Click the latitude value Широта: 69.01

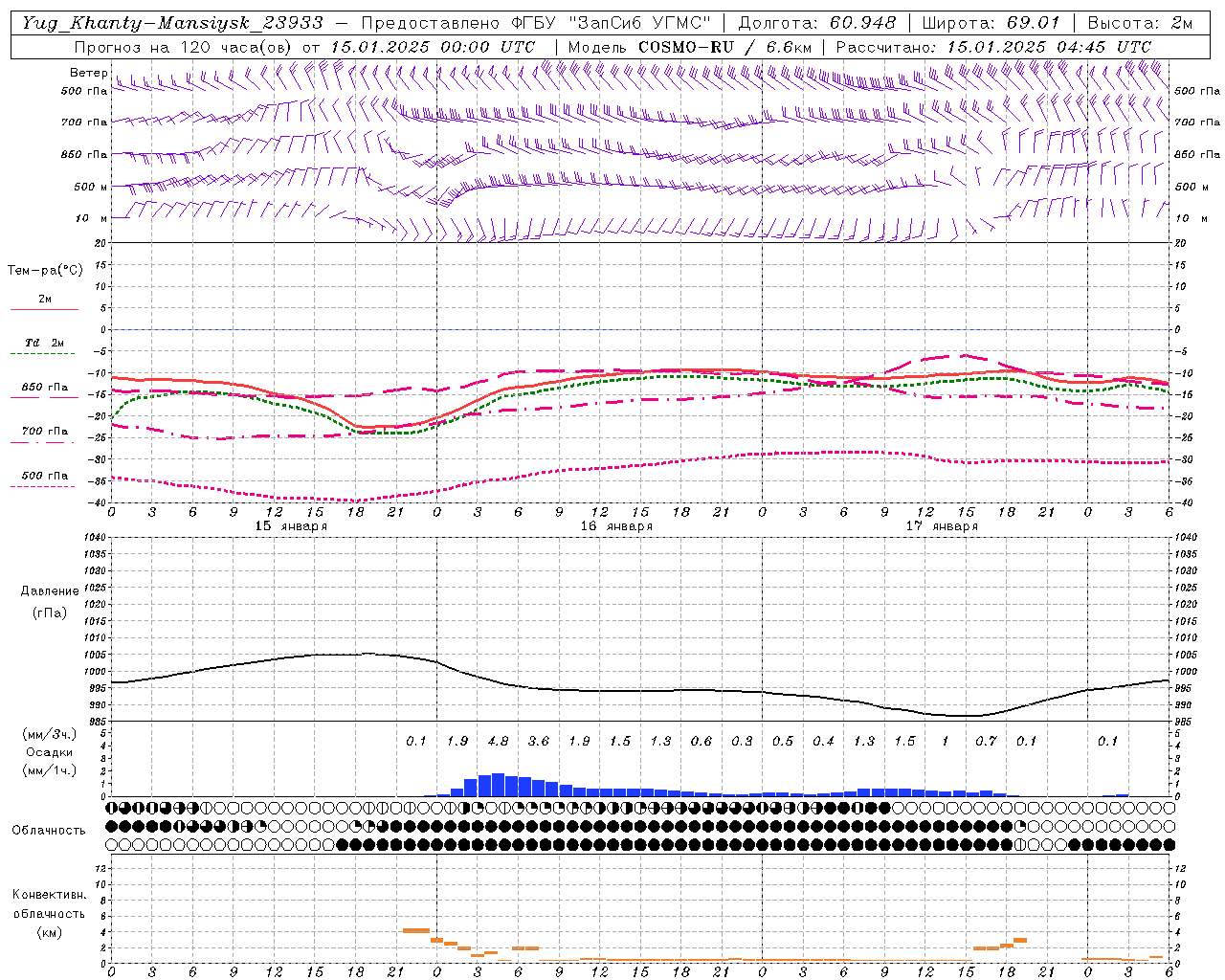[991, 23]
